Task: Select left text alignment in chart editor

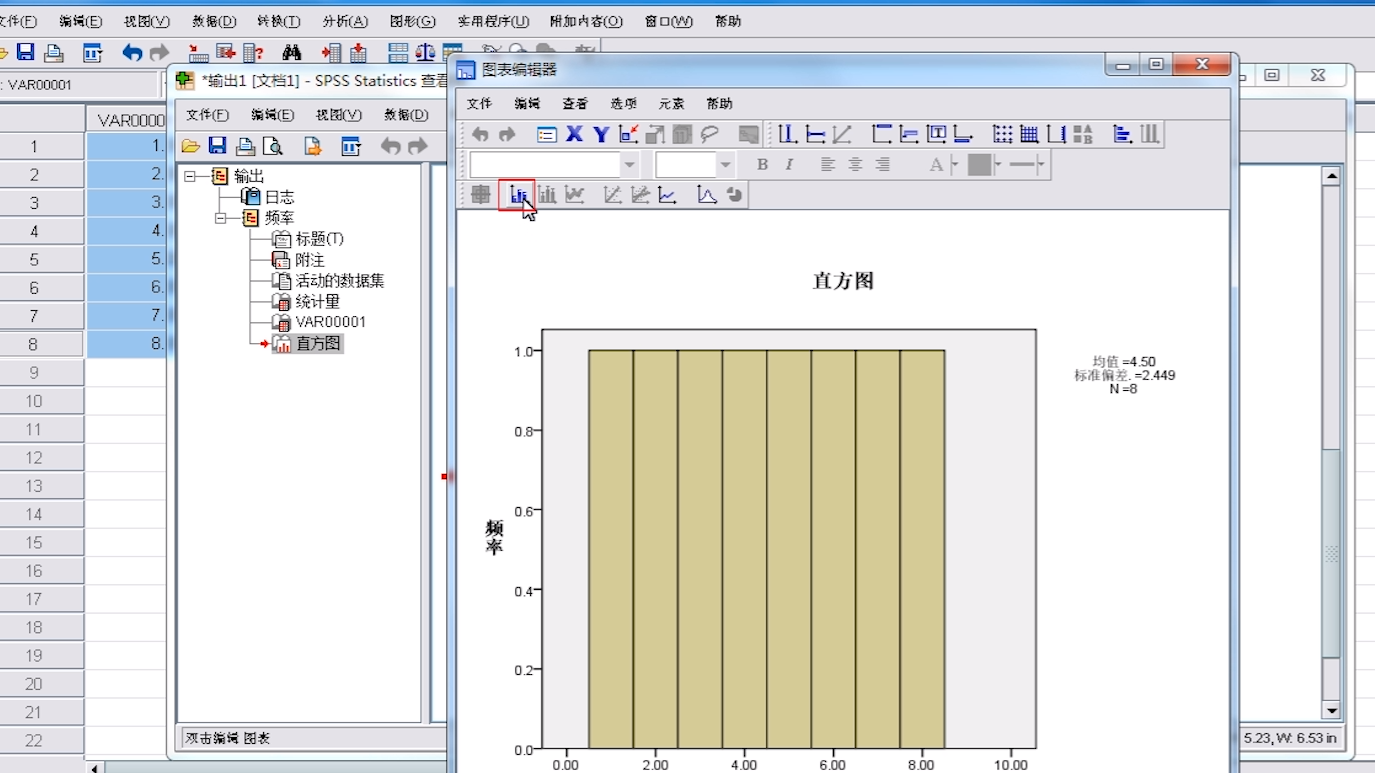Action: click(x=828, y=165)
